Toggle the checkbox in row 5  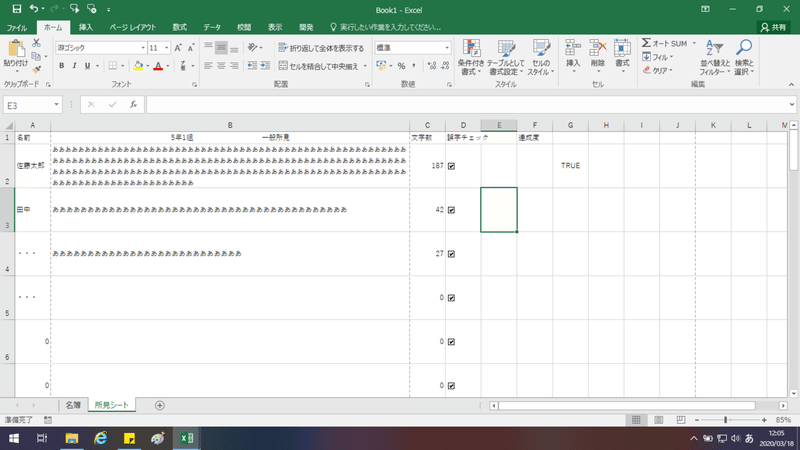(x=452, y=298)
